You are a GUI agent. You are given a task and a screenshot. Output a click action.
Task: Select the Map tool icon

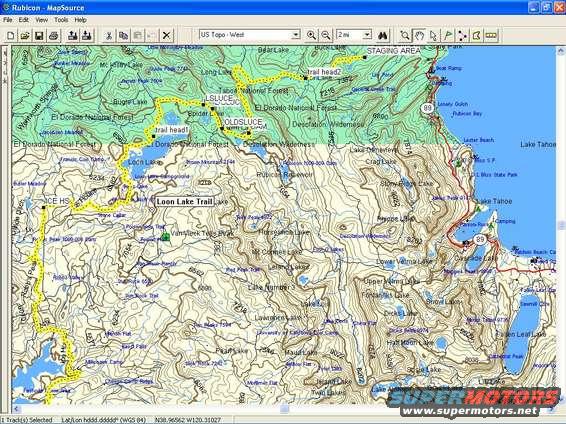[x=477, y=35]
